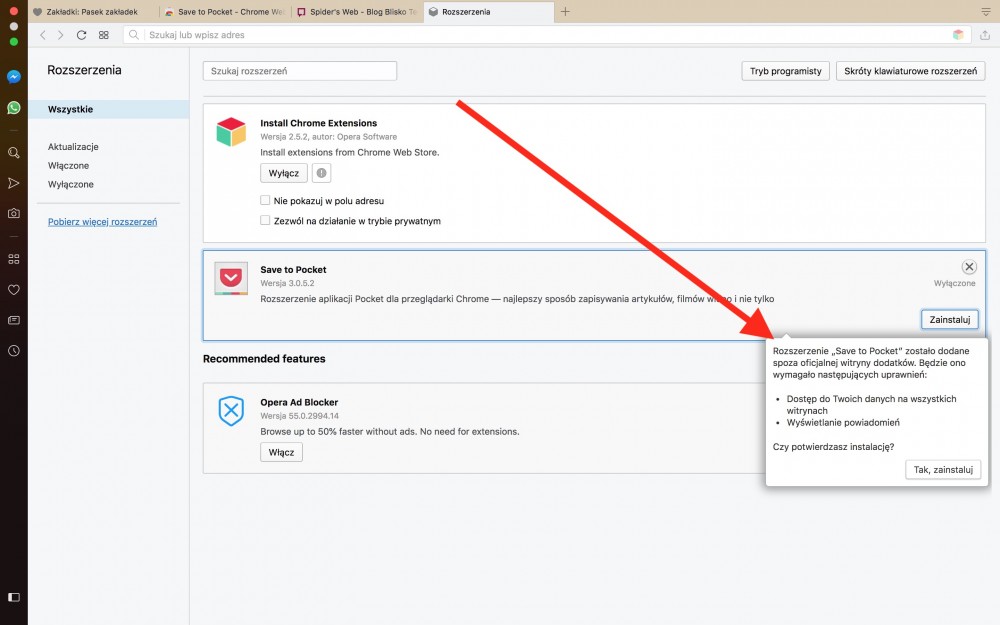Check 'Nie pokazuj w polu adresu'

pos(265,200)
